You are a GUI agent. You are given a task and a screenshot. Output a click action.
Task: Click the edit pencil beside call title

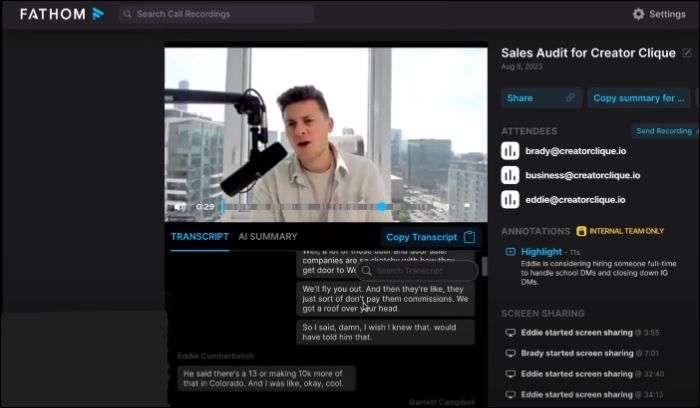687,53
